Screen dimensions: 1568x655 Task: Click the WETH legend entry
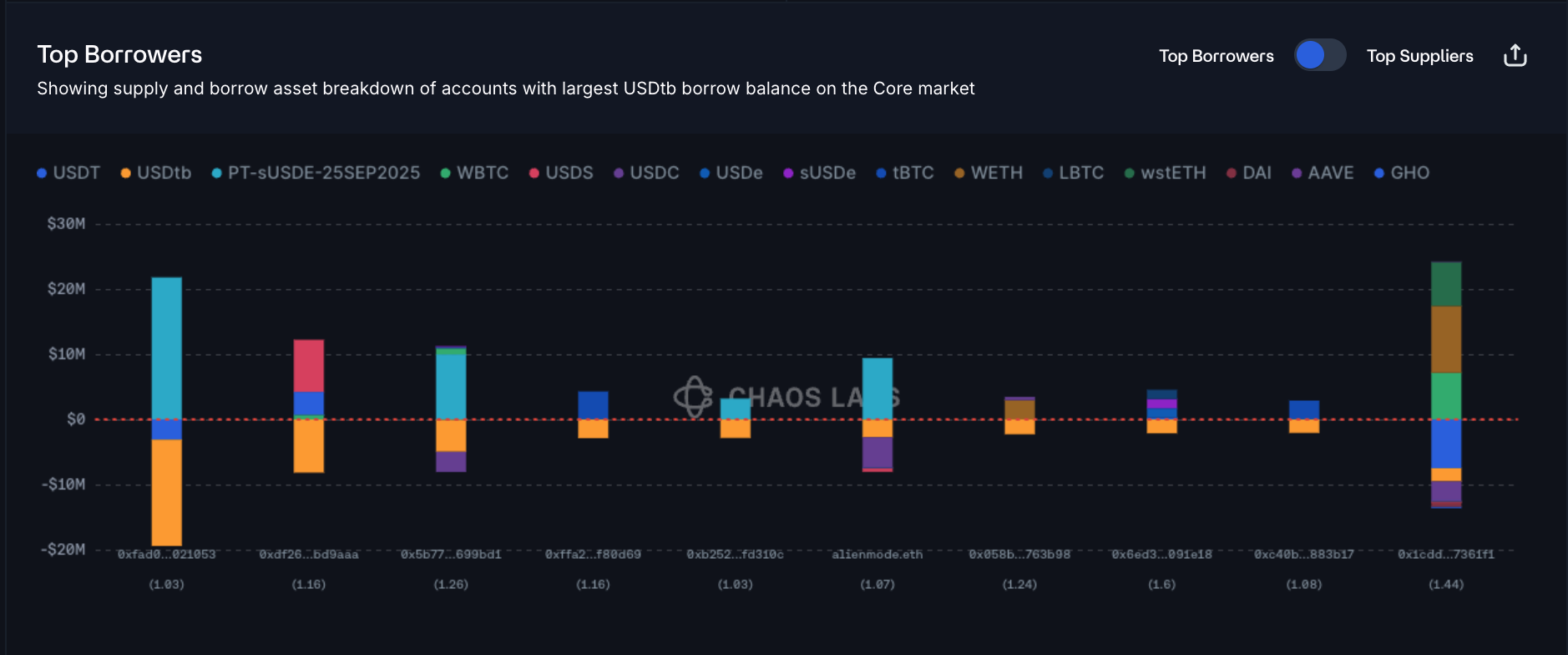coord(989,173)
